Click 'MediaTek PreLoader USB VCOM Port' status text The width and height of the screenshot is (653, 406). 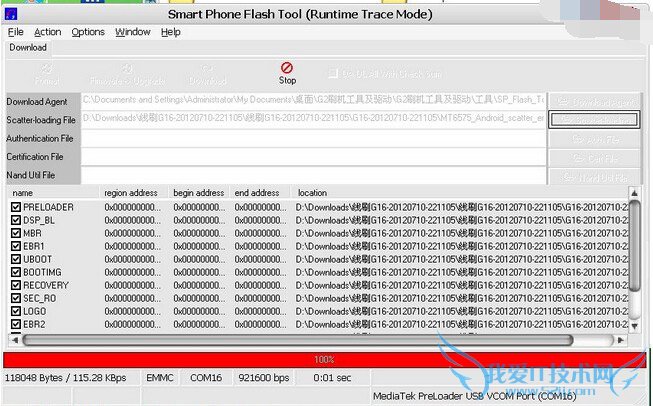pos(474,396)
